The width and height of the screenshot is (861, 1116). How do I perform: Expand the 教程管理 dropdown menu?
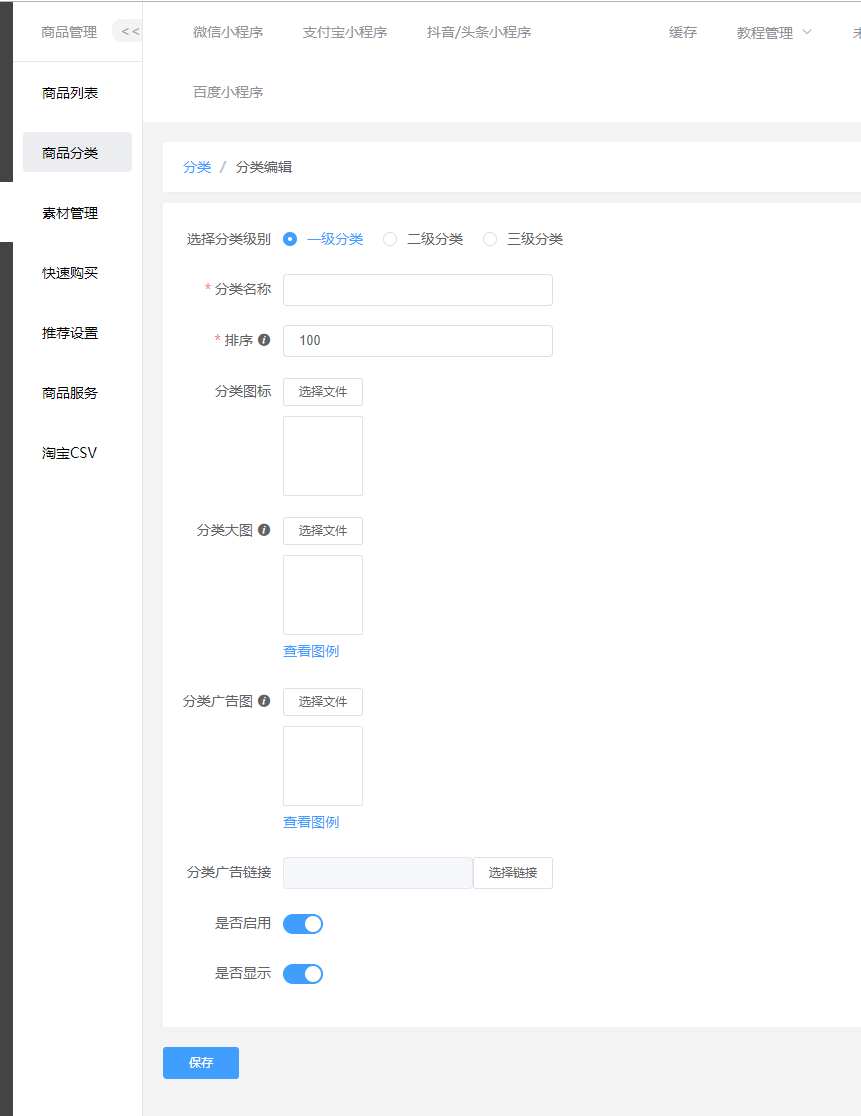coord(774,33)
